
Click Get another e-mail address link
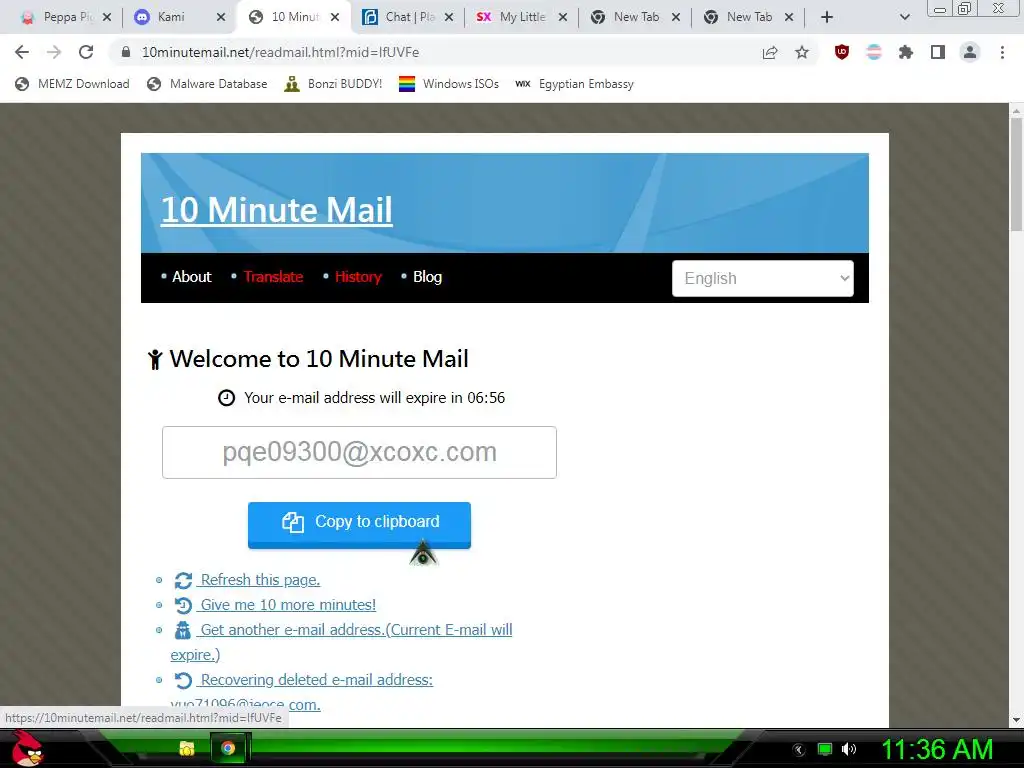(x=356, y=630)
